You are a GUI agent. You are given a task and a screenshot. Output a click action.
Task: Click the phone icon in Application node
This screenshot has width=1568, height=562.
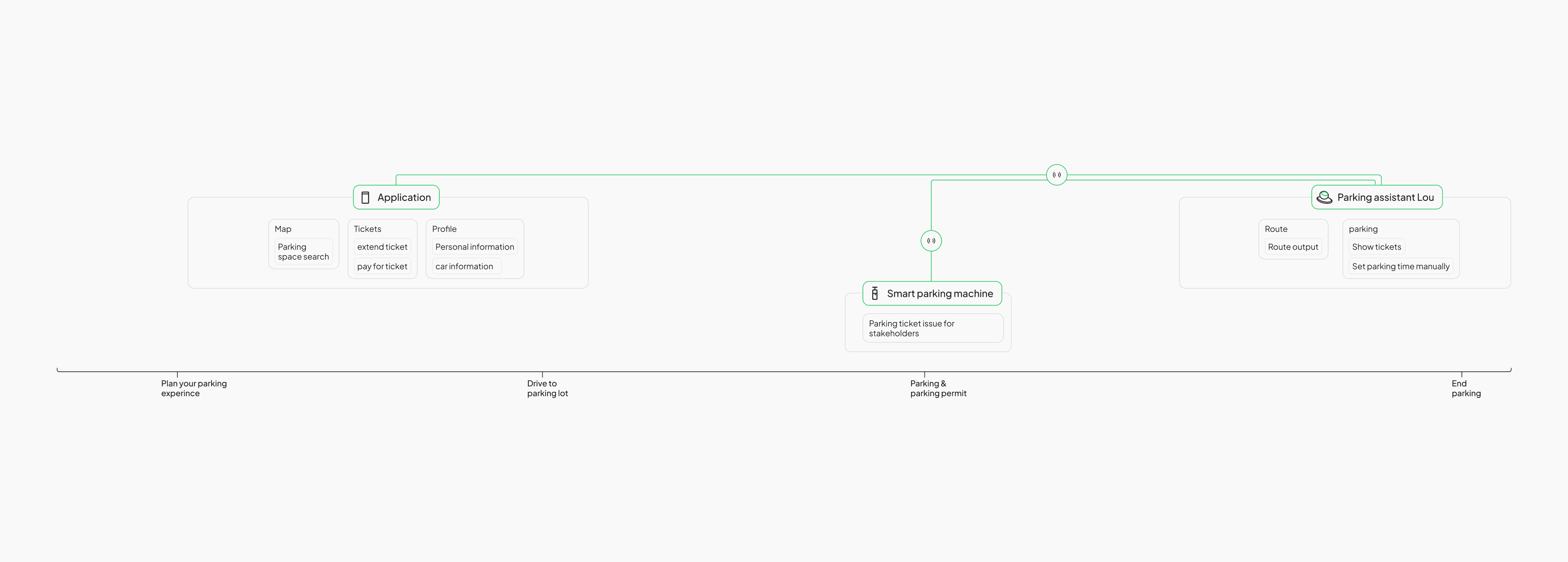pos(365,197)
